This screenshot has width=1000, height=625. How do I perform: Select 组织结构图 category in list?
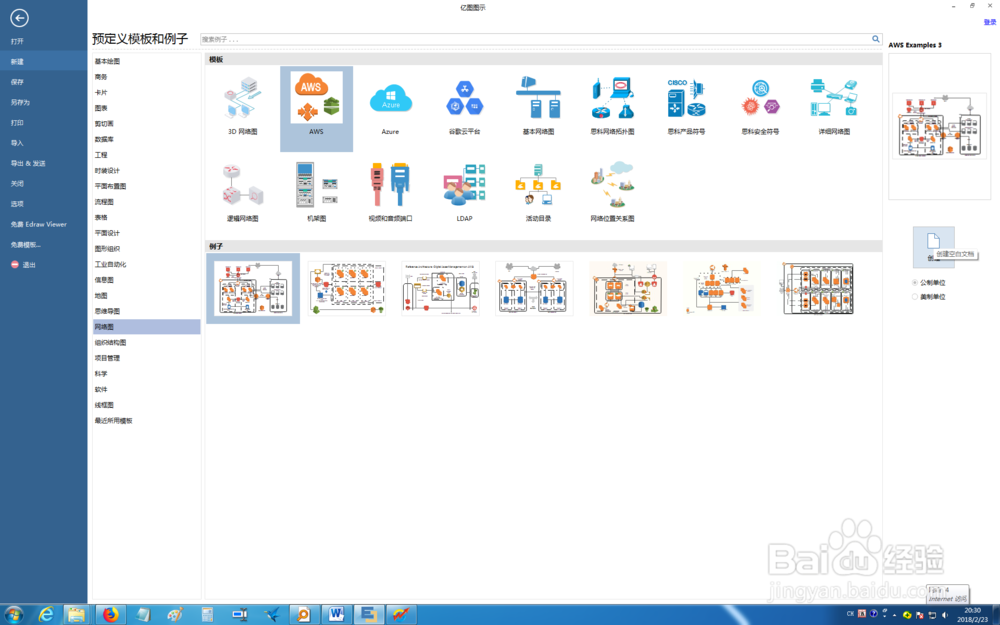tap(110, 343)
